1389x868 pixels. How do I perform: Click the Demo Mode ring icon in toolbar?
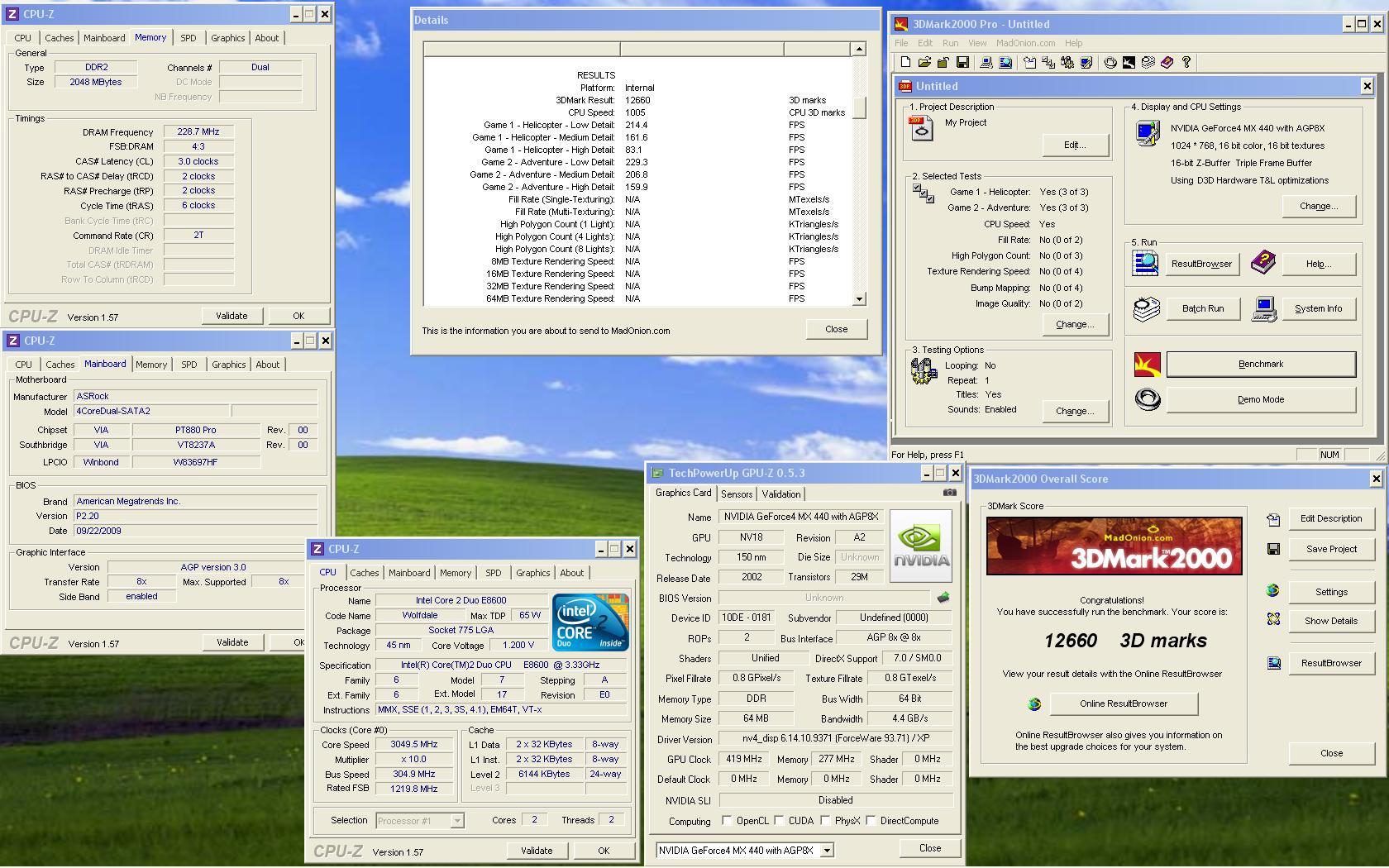(1110, 62)
